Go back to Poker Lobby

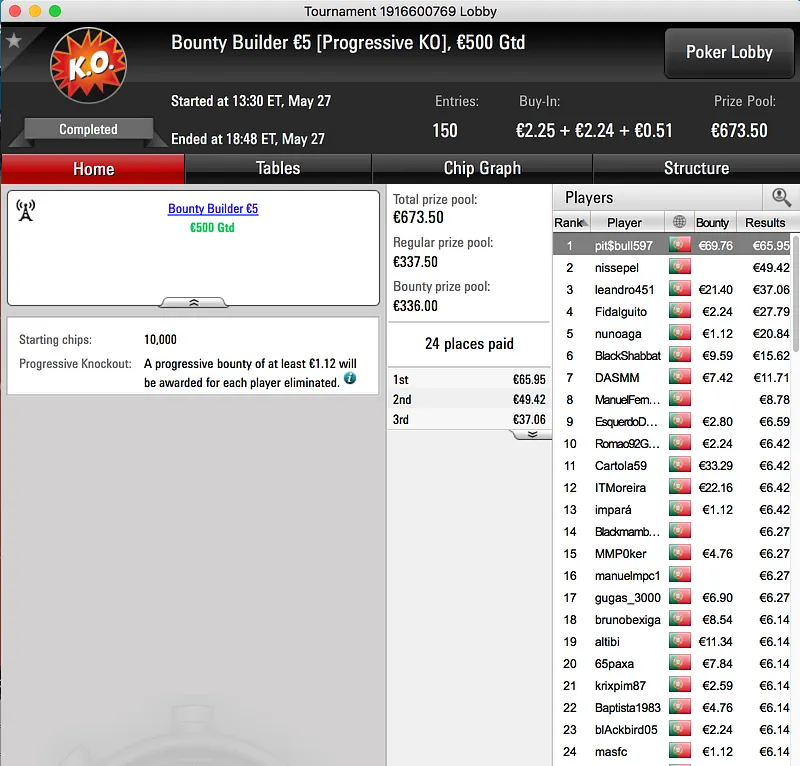[729, 53]
